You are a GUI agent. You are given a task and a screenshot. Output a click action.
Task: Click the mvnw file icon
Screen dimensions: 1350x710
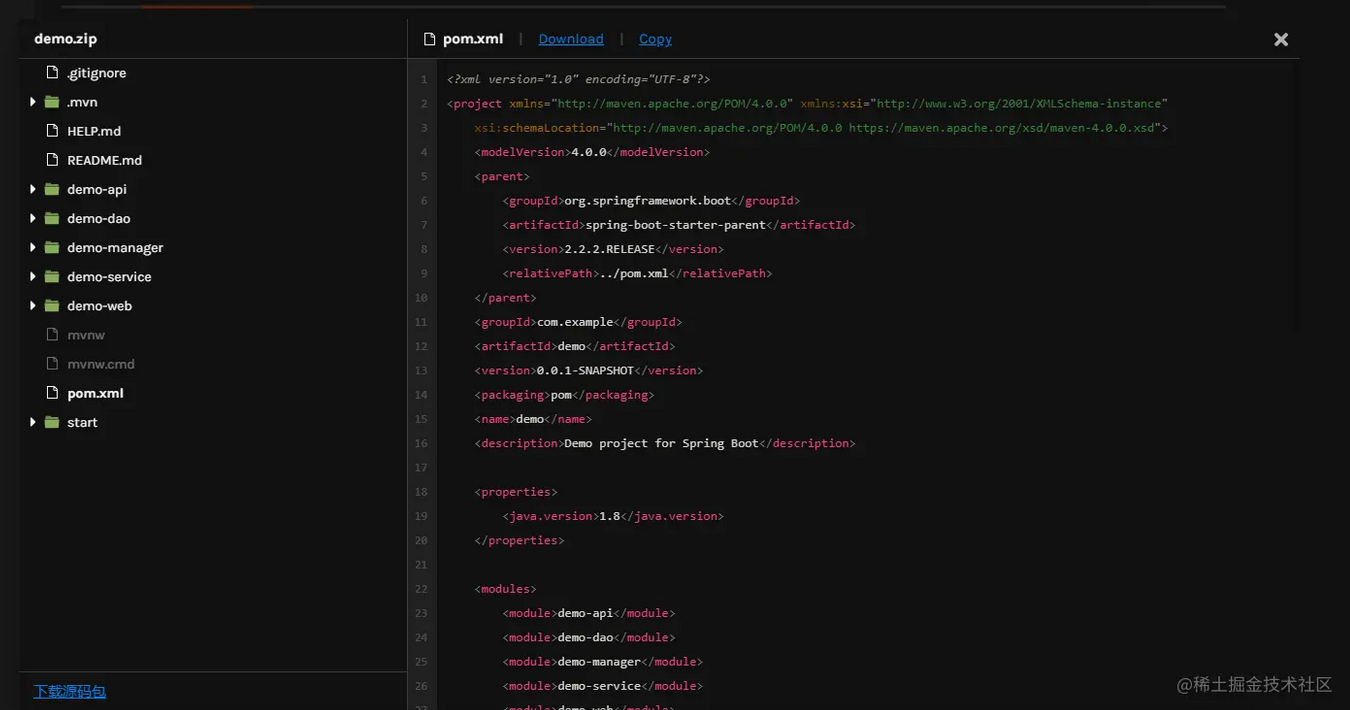pyautogui.click(x=52, y=335)
